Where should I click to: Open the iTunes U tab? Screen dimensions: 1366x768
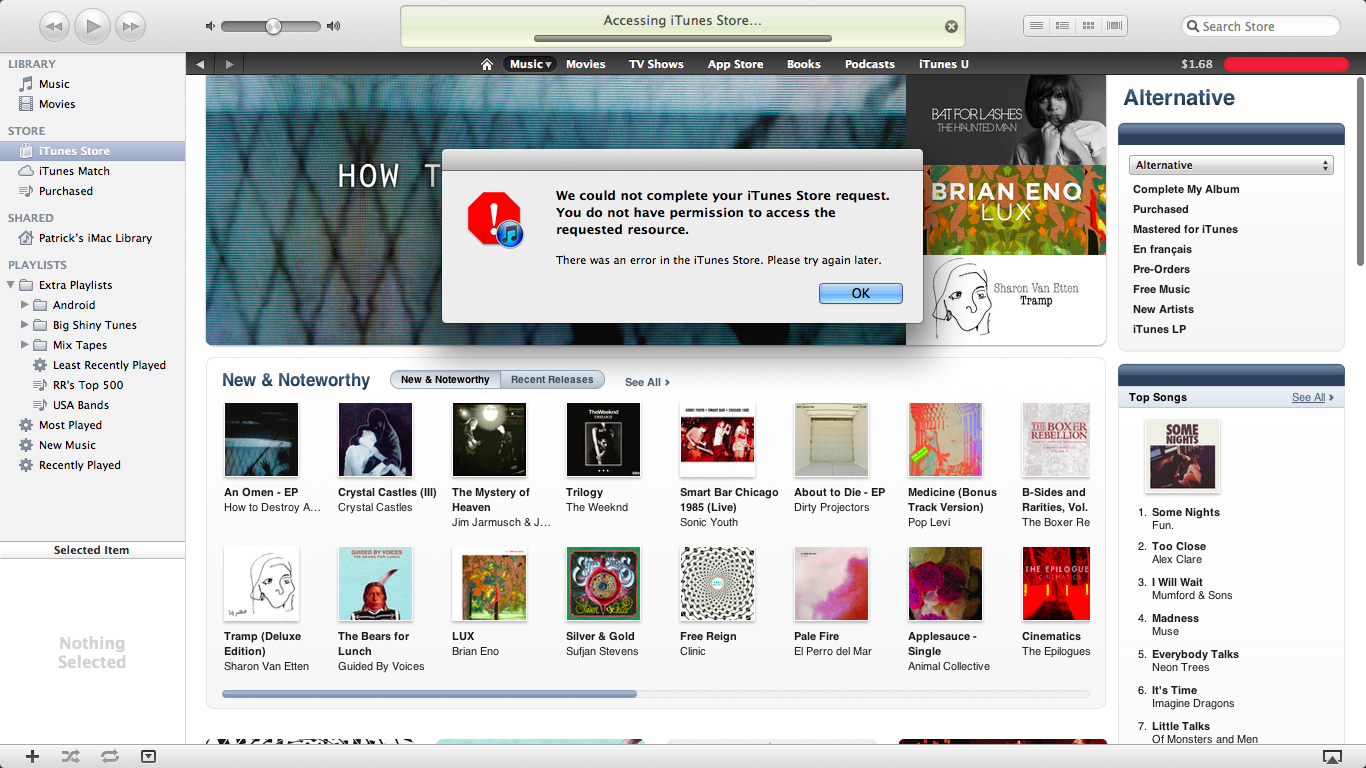point(944,64)
